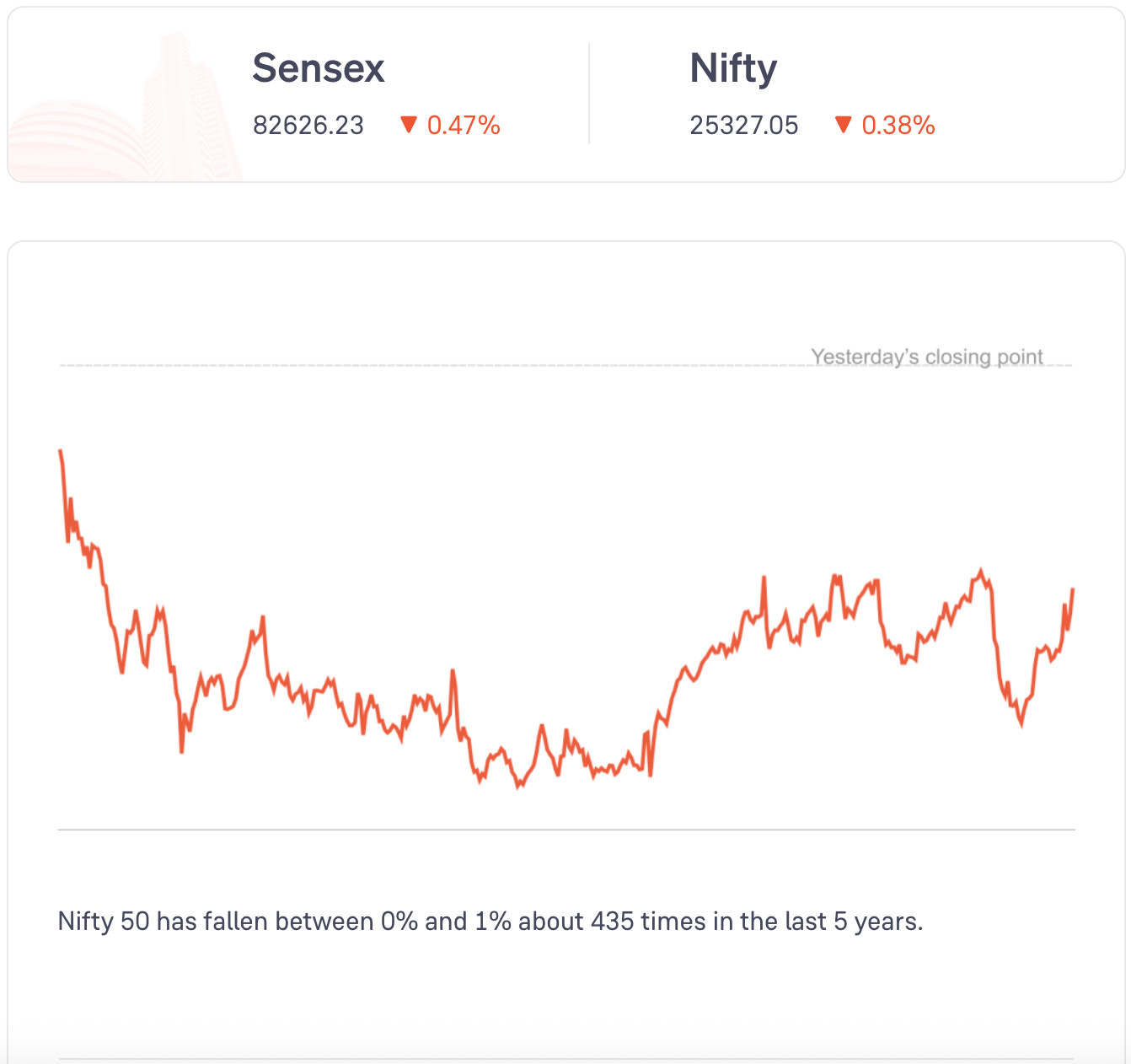Select the Nifty 0.38% change figure
Image resolution: width=1131 pixels, height=1064 pixels.
coord(898,126)
